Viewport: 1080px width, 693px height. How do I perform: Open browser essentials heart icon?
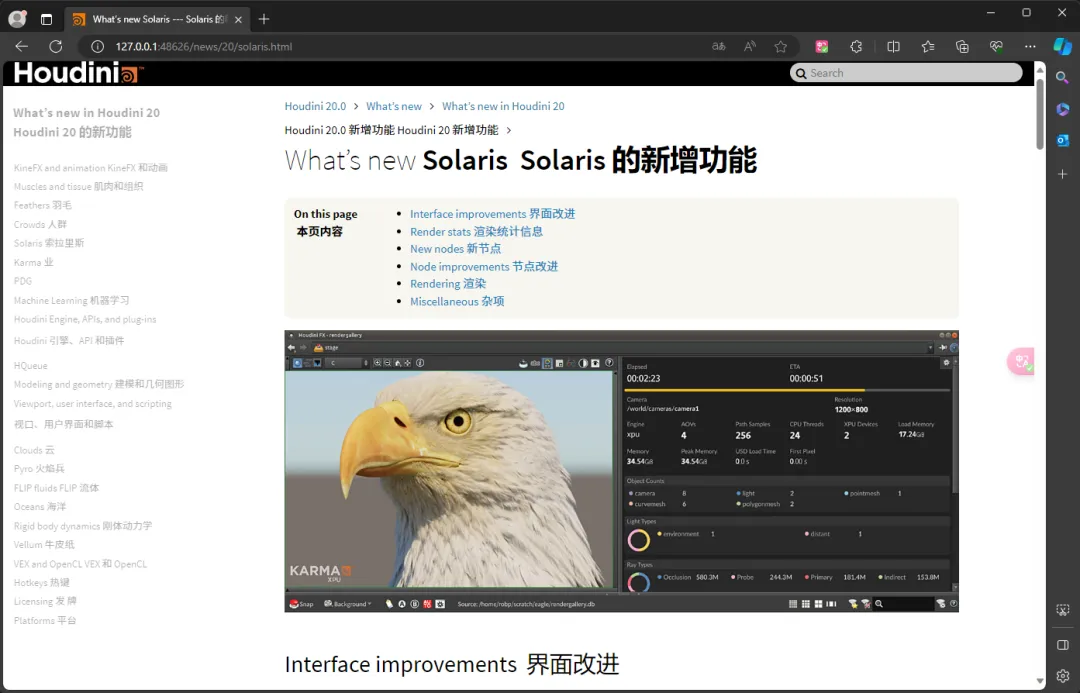click(x=996, y=47)
